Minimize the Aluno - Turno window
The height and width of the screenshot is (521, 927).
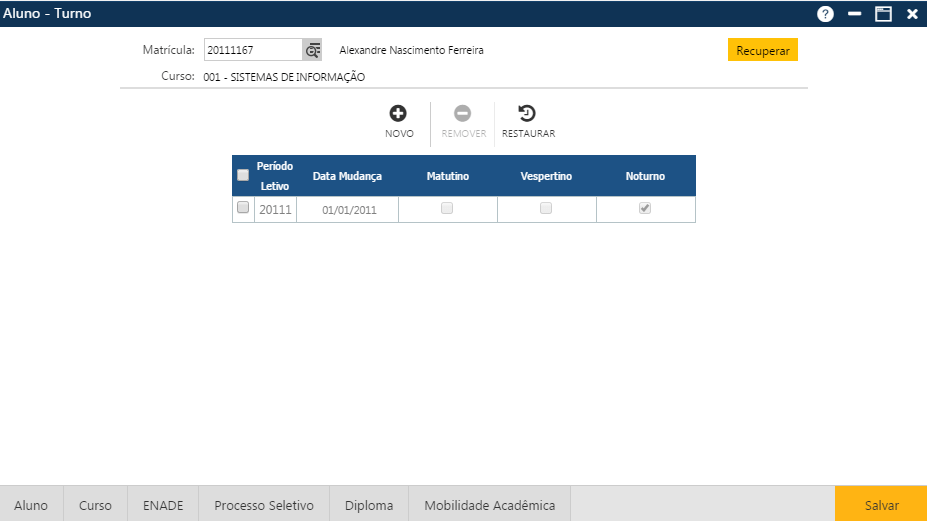tap(854, 14)
